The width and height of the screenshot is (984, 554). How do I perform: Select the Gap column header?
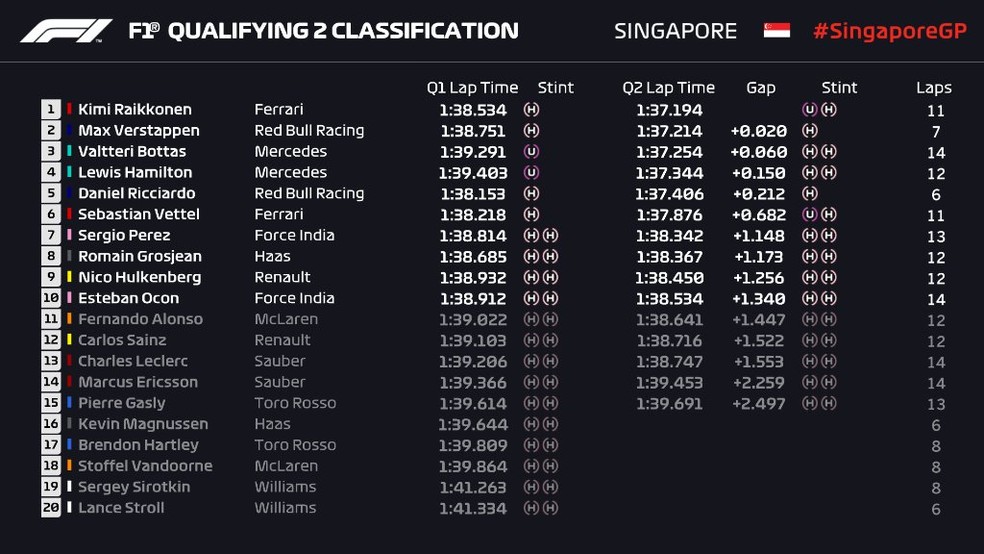point(760,88)
